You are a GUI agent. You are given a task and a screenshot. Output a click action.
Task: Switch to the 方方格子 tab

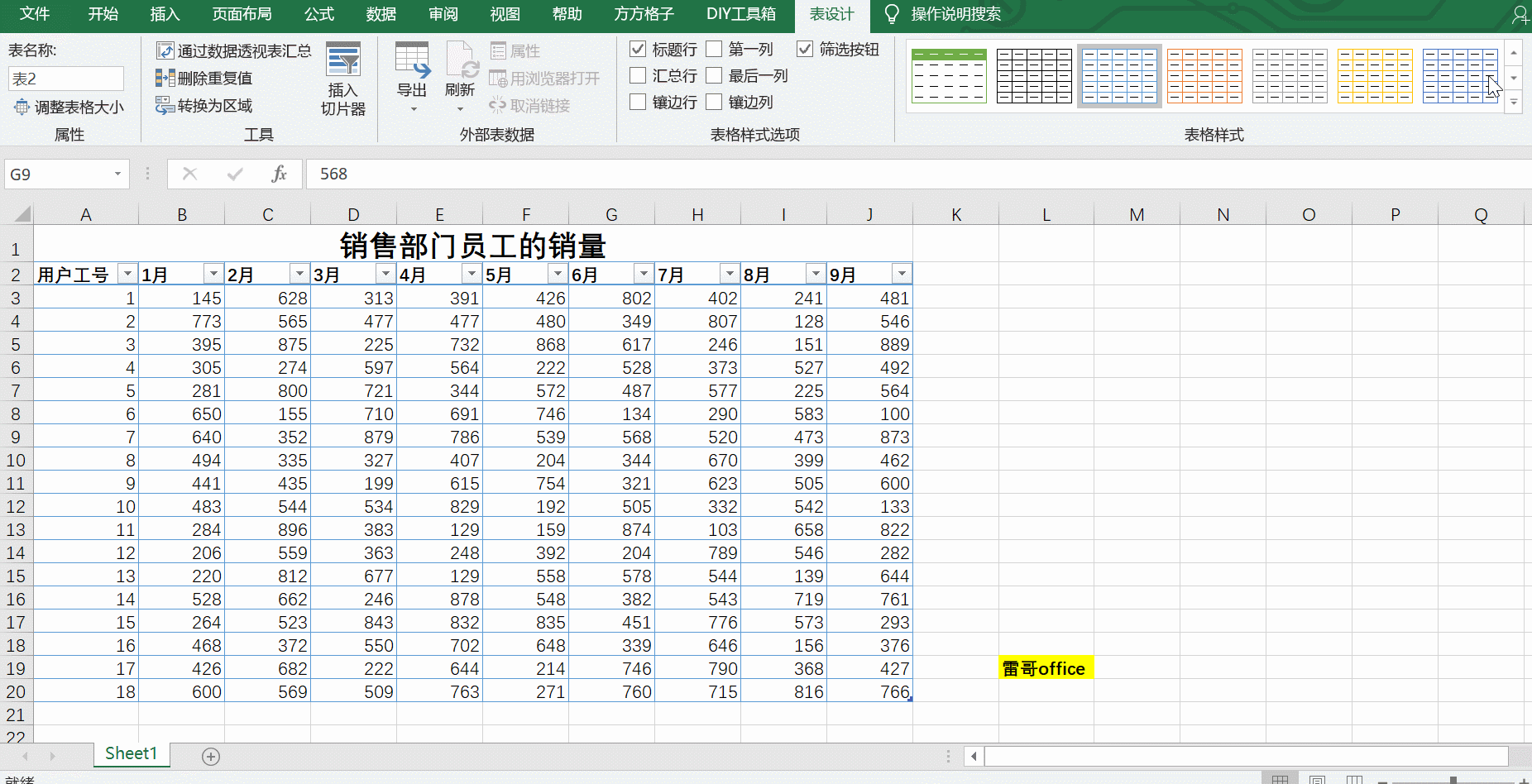click(644, 14)
